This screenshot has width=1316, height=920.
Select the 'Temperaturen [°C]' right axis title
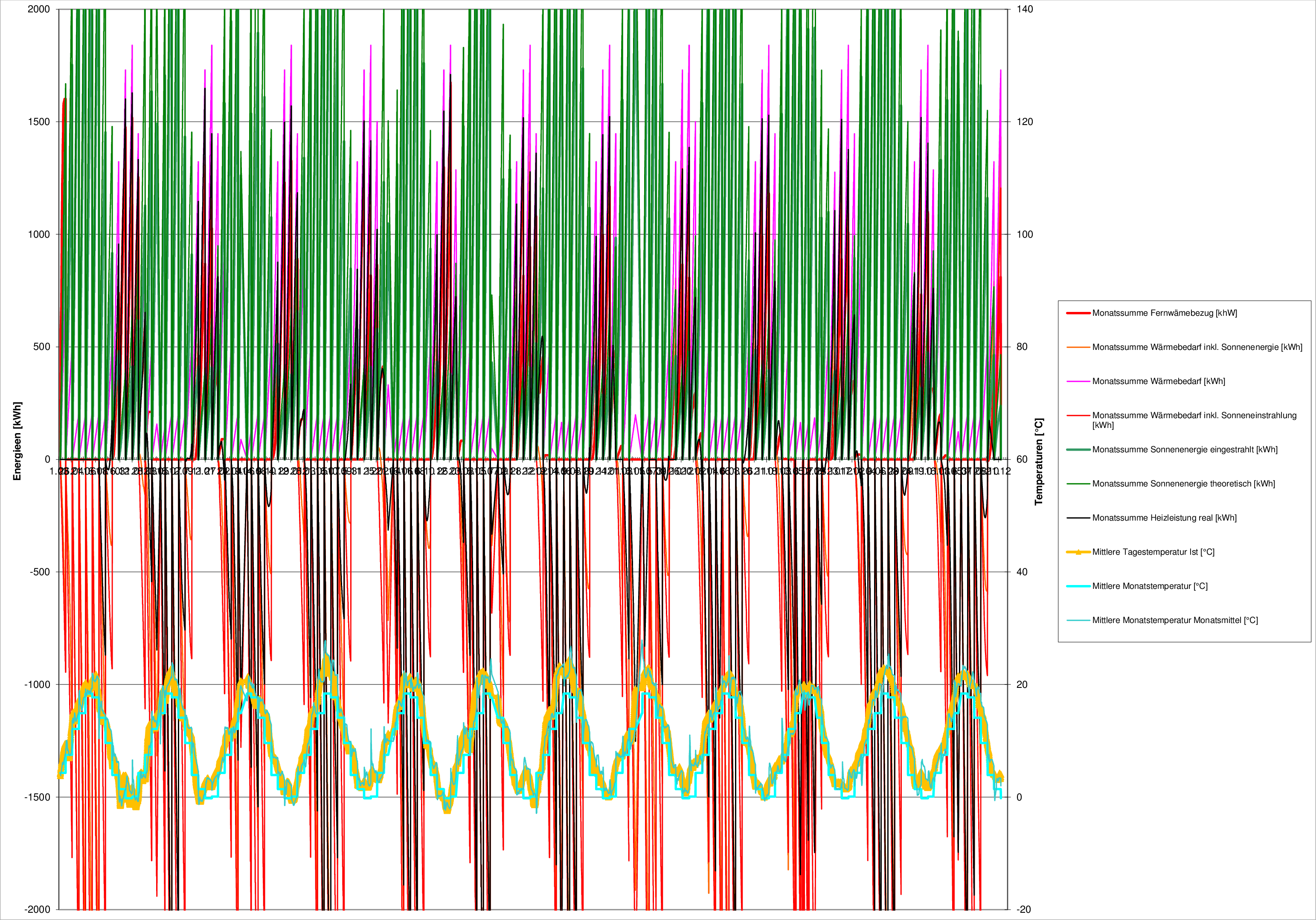[1039, 461]
